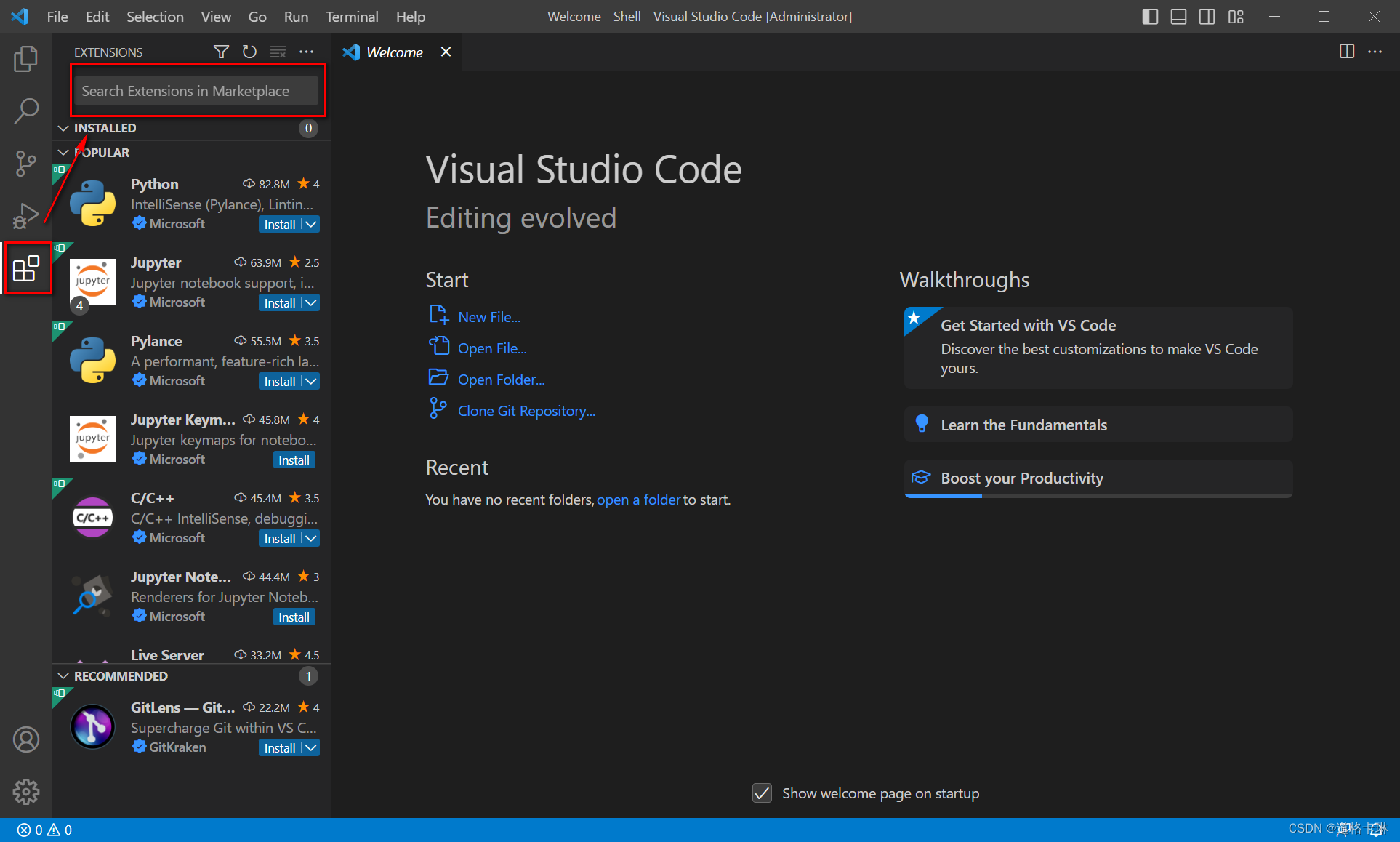This screenshot has height=842, width=1400.
Task: Toggle primary side bar layout icon
Action: pyautogui.click(x=1150, y=17)
